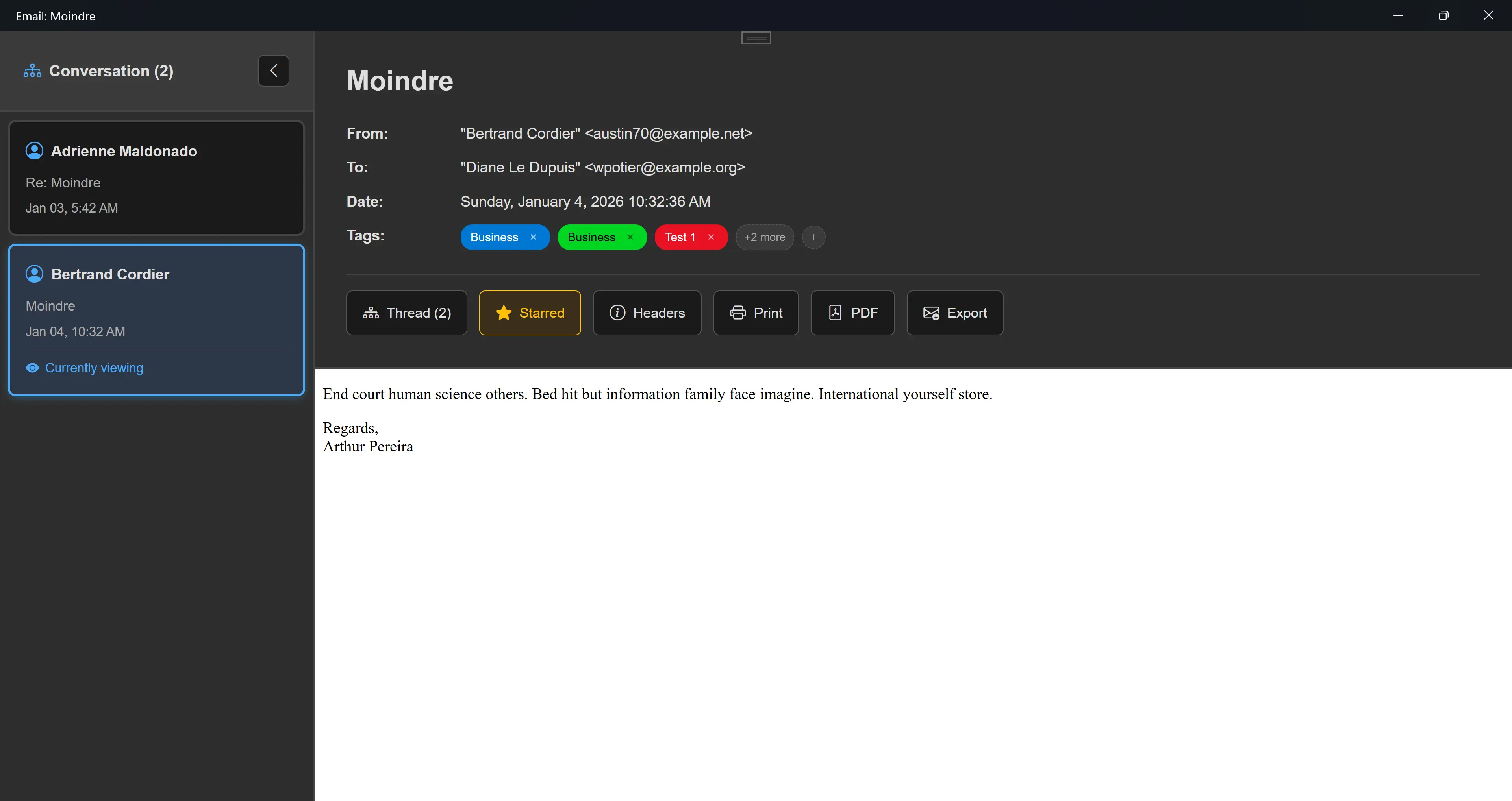This screenshot has height=801, width=1512.
Task: Click the conversation tree icon in sidebar header
Action: pos(31,70)
